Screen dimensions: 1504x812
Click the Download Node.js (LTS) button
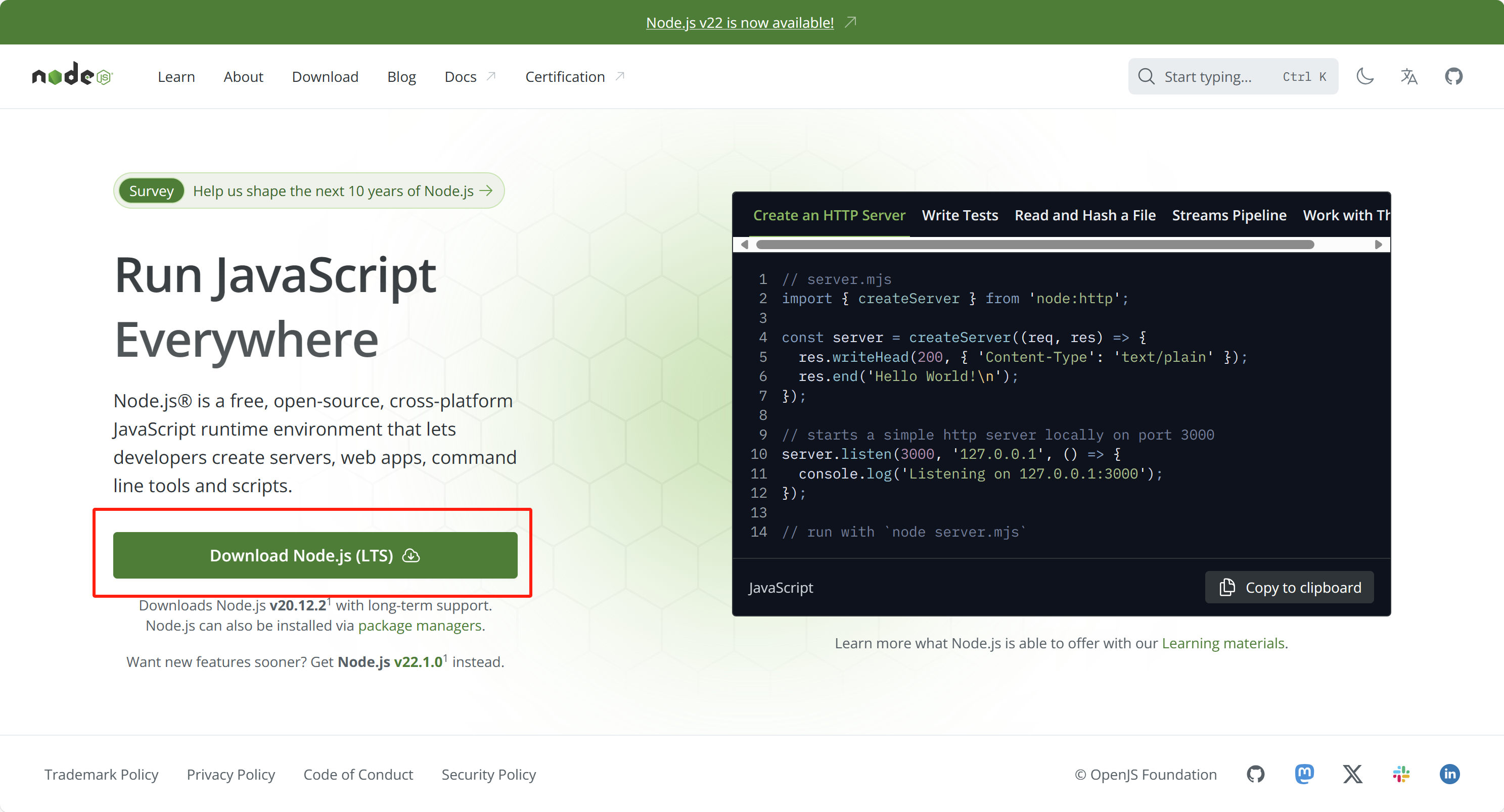315,555
